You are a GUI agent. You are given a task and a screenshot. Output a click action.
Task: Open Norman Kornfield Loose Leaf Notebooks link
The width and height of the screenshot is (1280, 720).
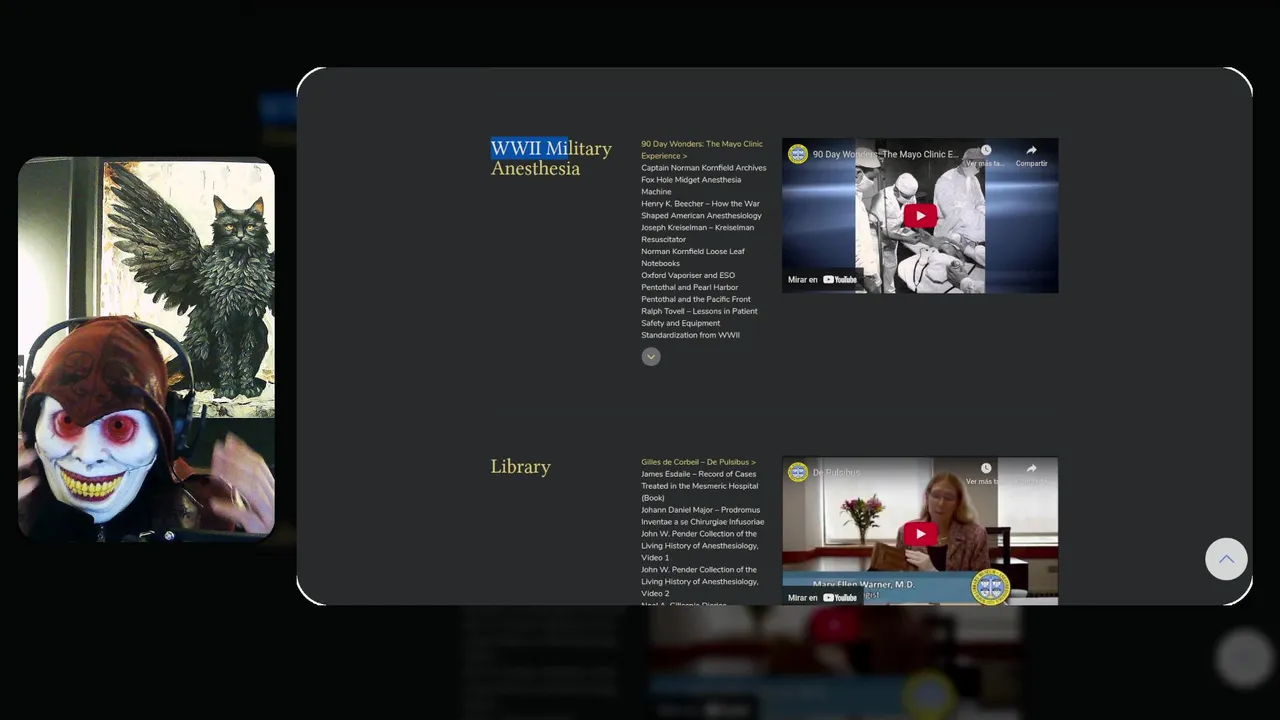tap(693, 258)
